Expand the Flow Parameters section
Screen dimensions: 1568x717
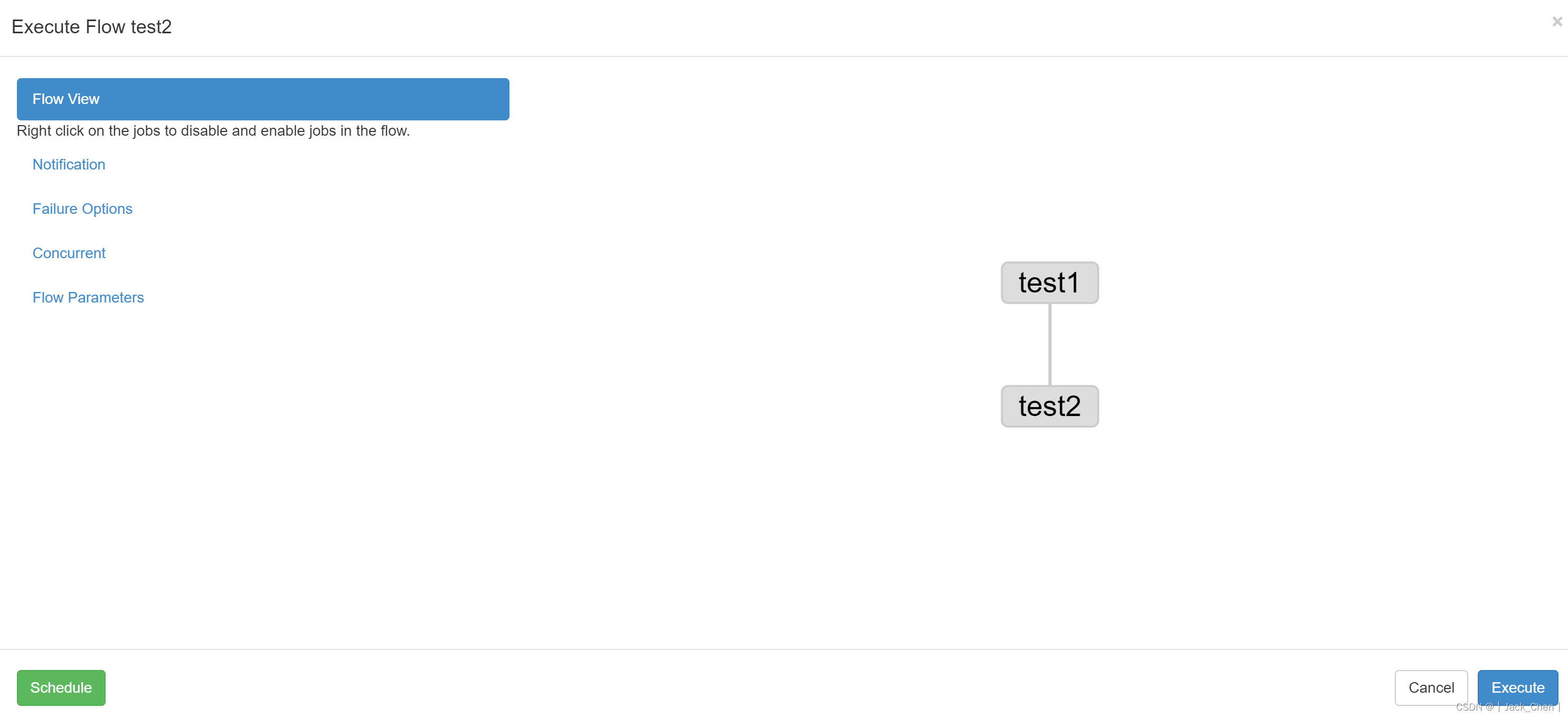coord(88,297)
